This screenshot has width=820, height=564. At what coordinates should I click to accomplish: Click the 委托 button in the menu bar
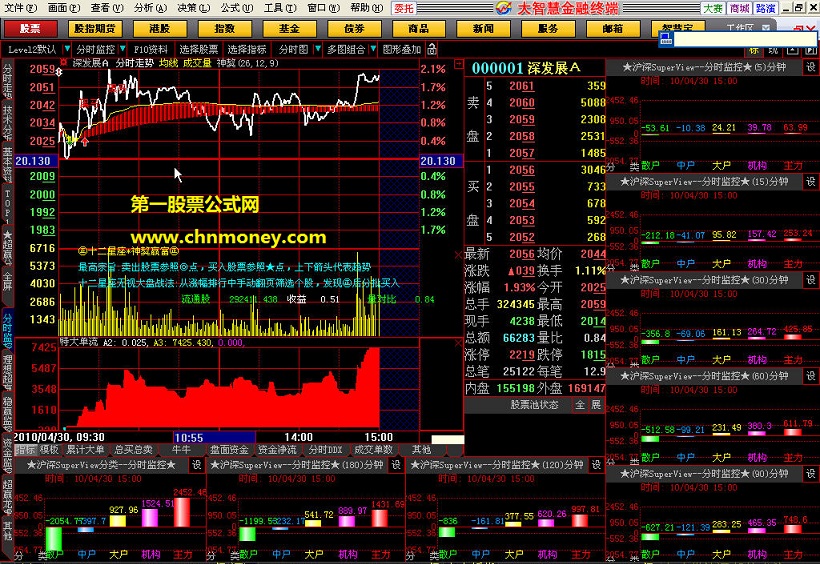[404, 8]
